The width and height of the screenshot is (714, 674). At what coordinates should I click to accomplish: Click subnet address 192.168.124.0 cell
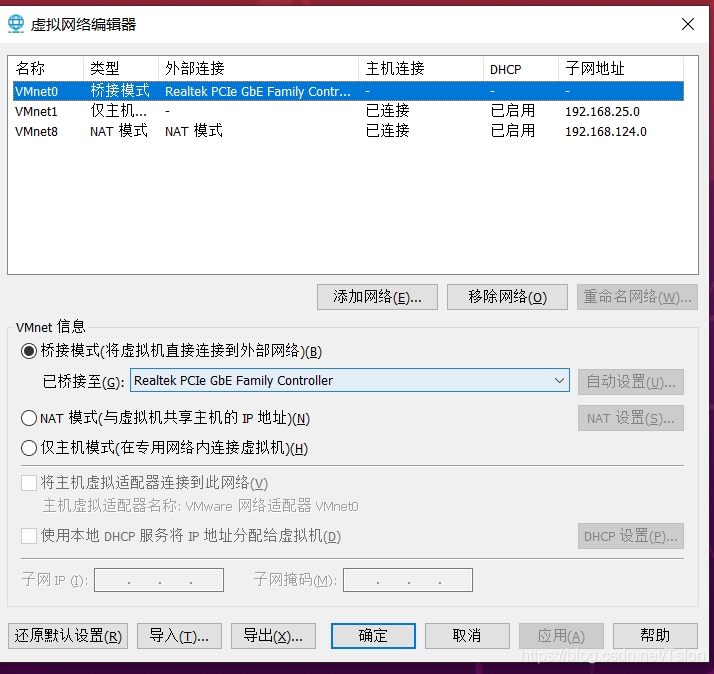pos(606,132)
